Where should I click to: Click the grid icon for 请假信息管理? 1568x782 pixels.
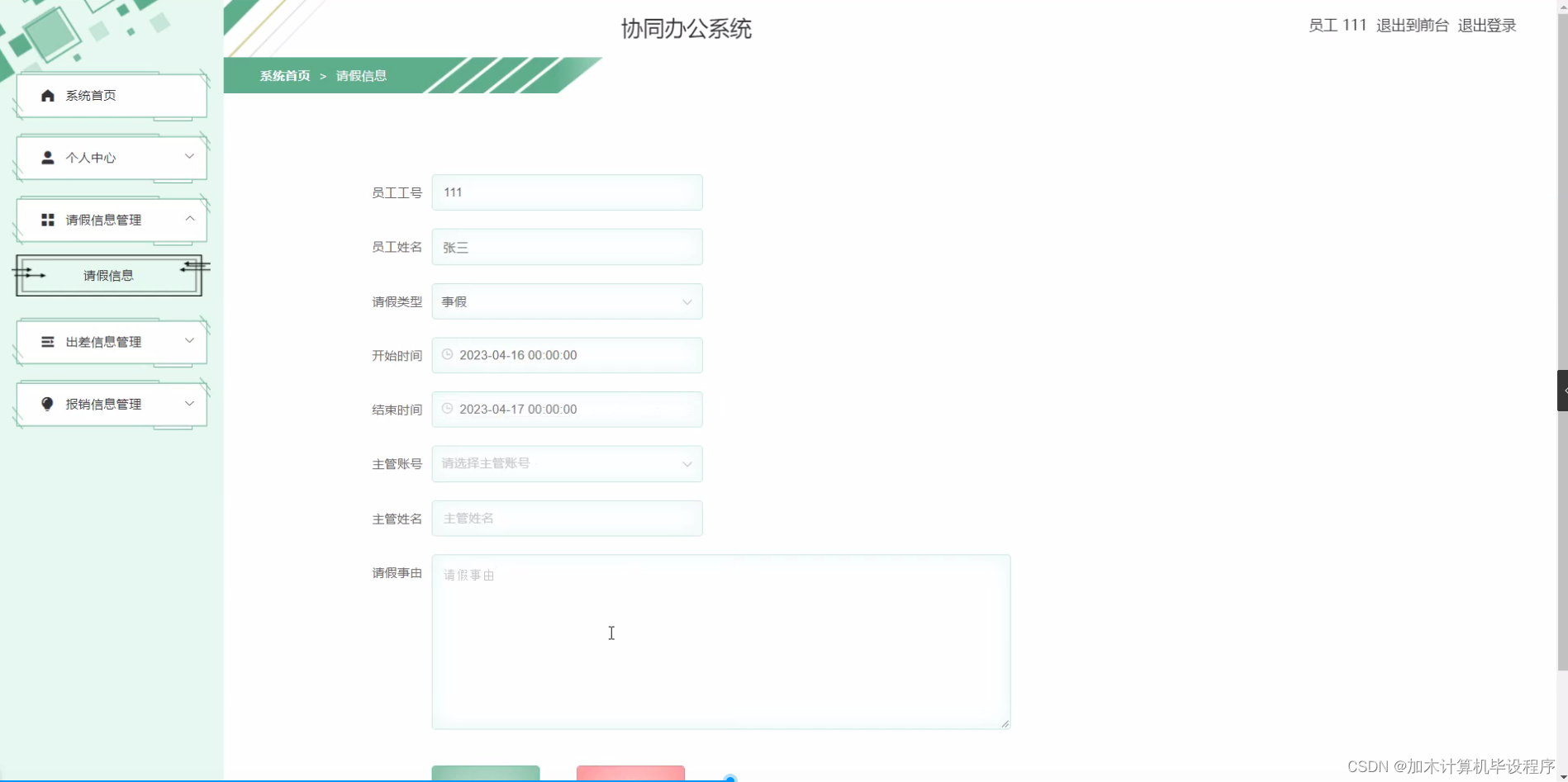pos(47,220)
